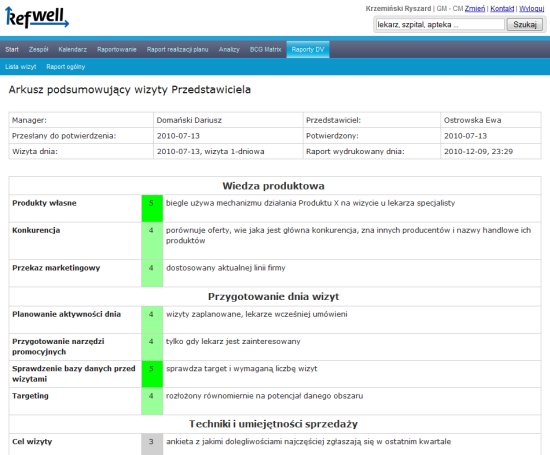Click the Przekaz marketingowy row label
Viewport: 550px width, 455px height.
tap(56, 268)
